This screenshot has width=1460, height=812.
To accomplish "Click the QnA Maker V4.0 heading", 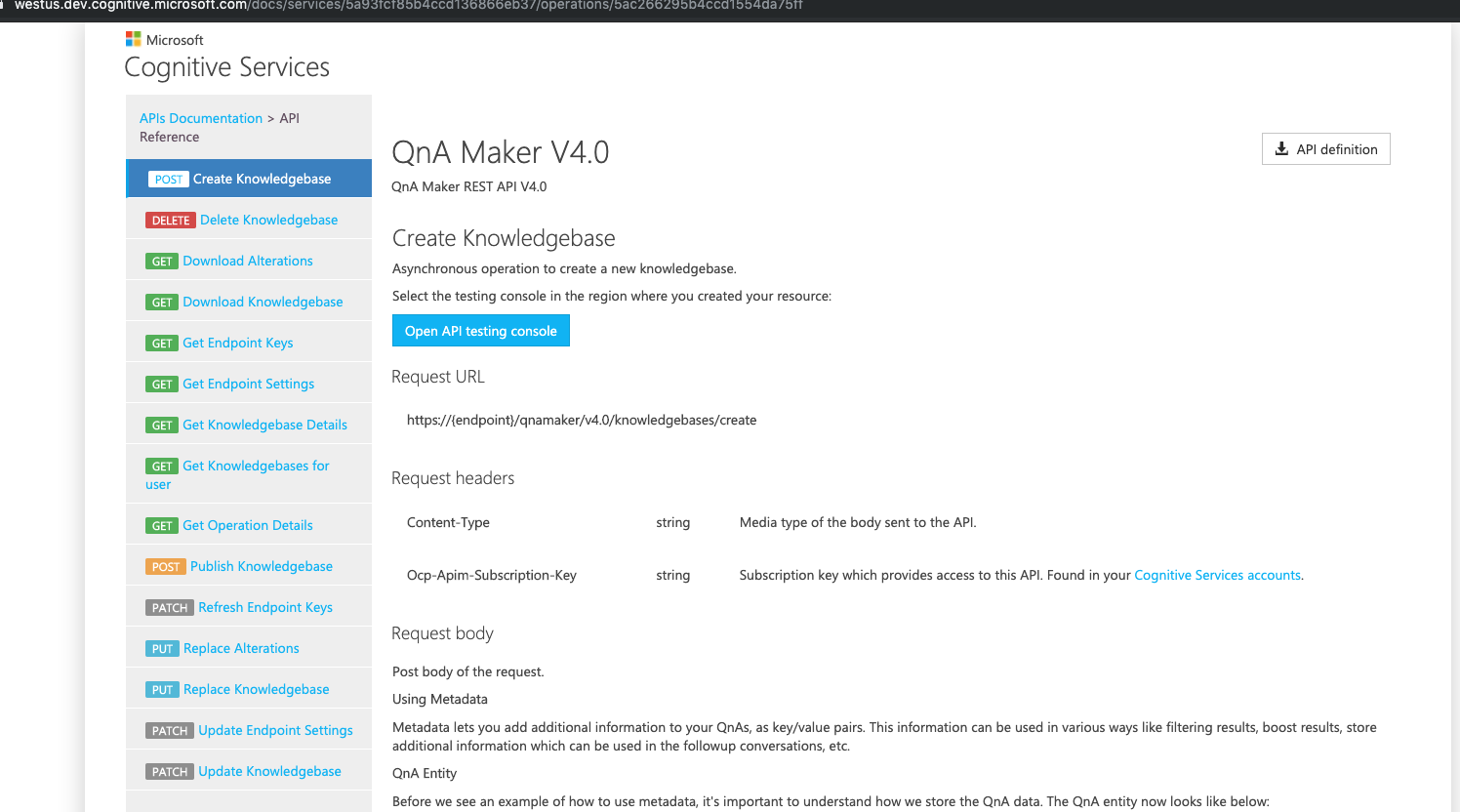I will click(501, 152).
